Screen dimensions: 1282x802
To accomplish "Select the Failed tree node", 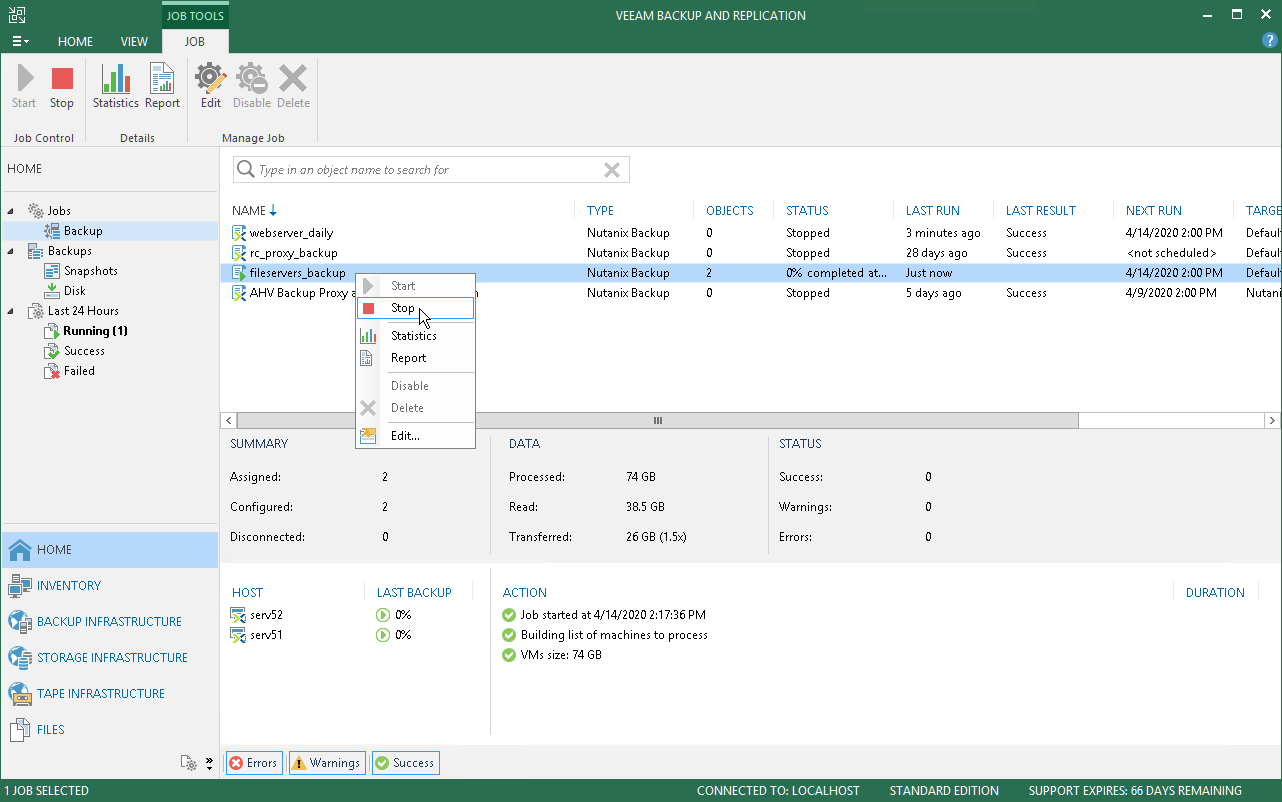I will 79,371.
